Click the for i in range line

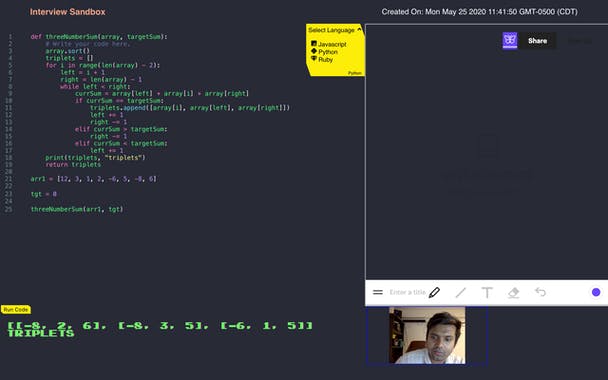tap(102, 65)
